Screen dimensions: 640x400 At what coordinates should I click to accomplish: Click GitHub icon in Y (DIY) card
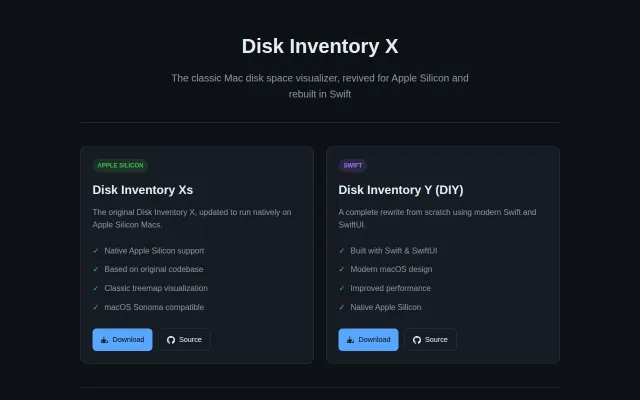coord(417,340)
